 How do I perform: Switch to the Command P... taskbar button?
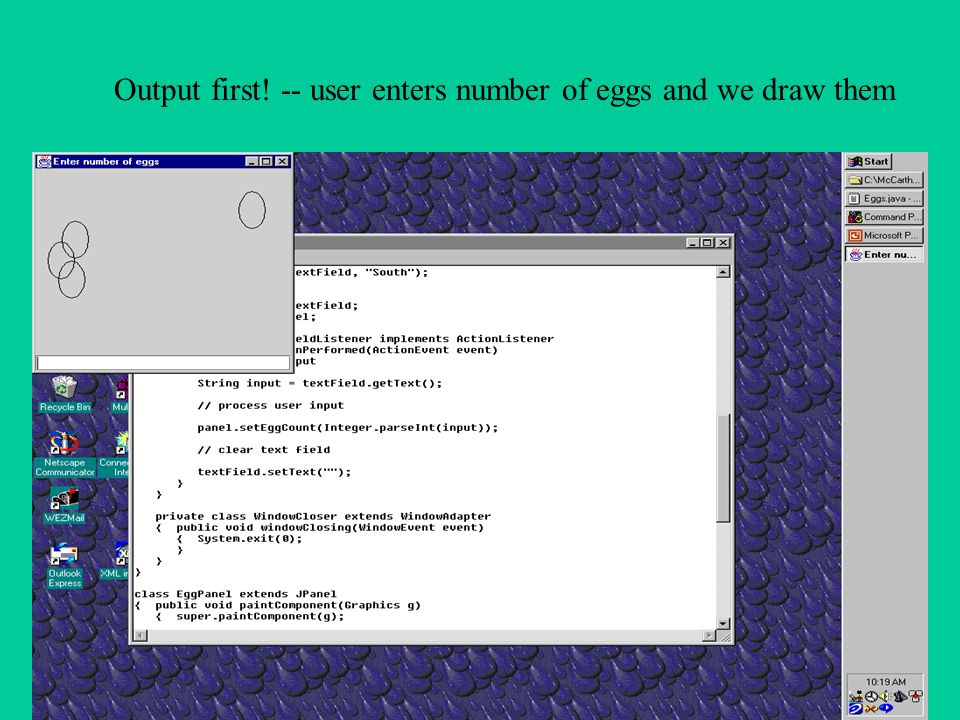coord(884,217)
